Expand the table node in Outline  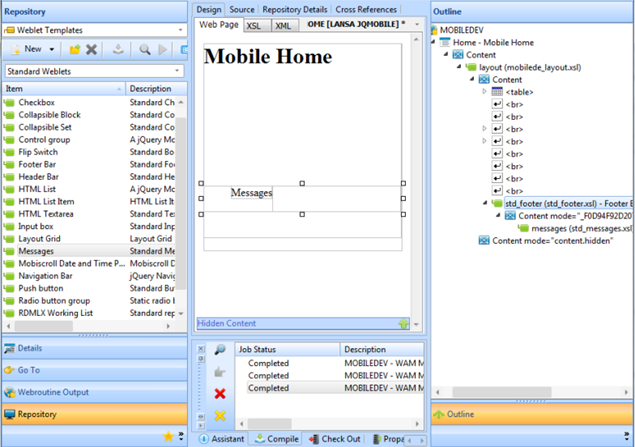coord(484,92)
